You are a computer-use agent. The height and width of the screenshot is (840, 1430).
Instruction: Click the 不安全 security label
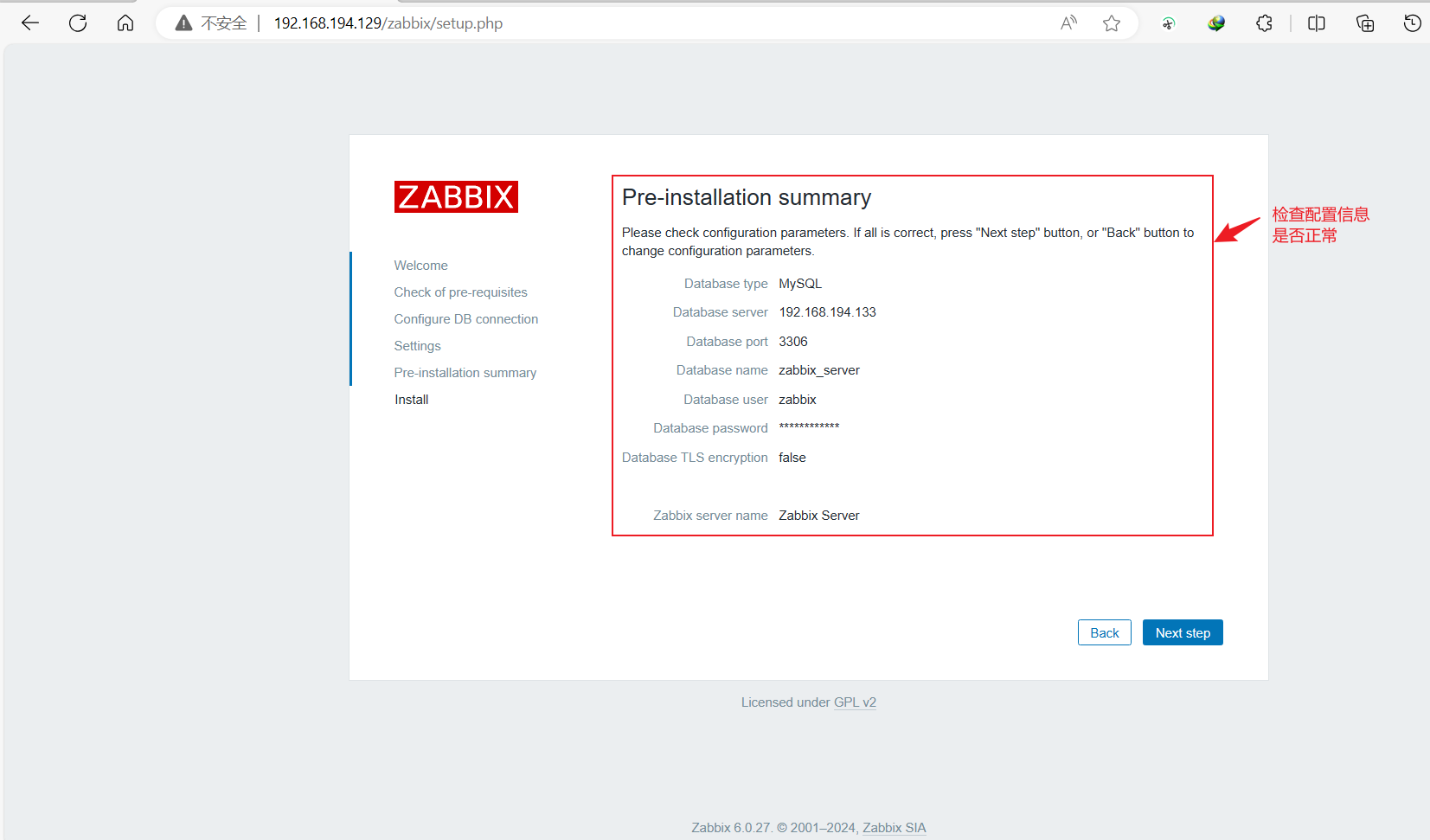click(x=224, y=23)
